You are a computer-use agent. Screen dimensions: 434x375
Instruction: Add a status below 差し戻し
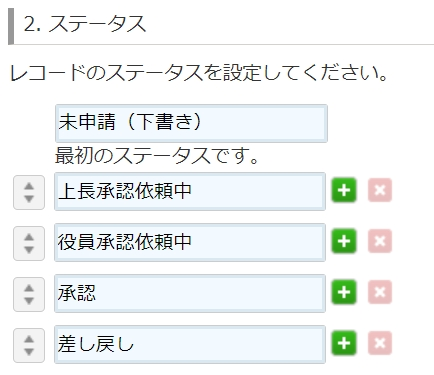point(344,343)
